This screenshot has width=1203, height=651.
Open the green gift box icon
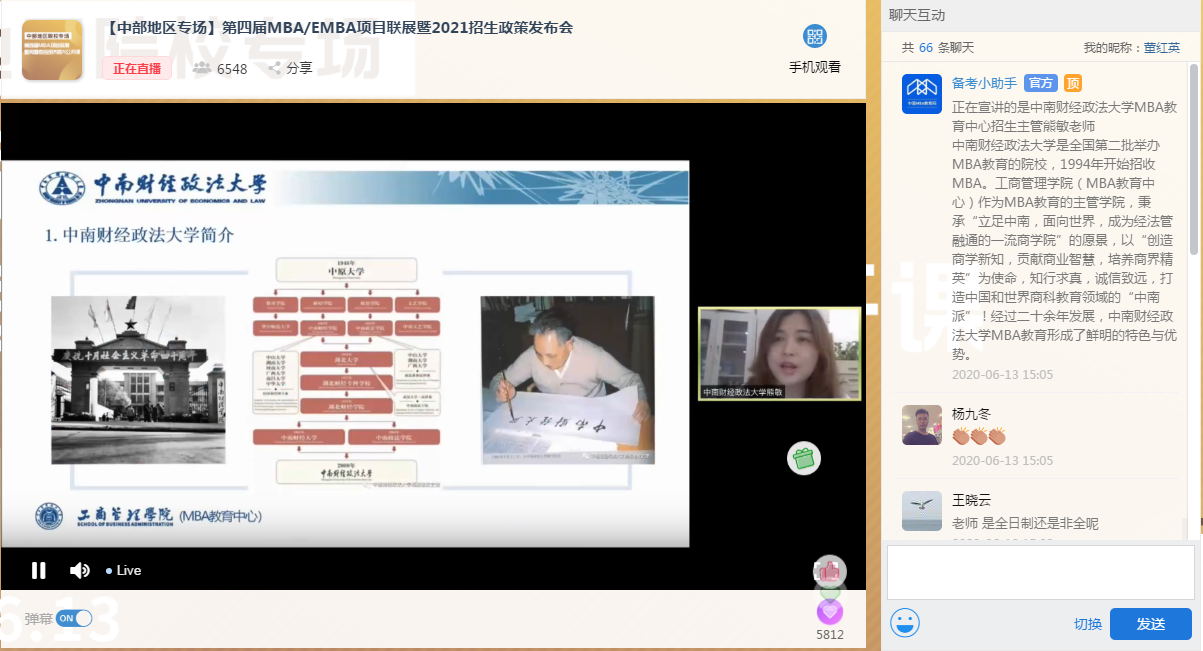click(x=804, y=458)
